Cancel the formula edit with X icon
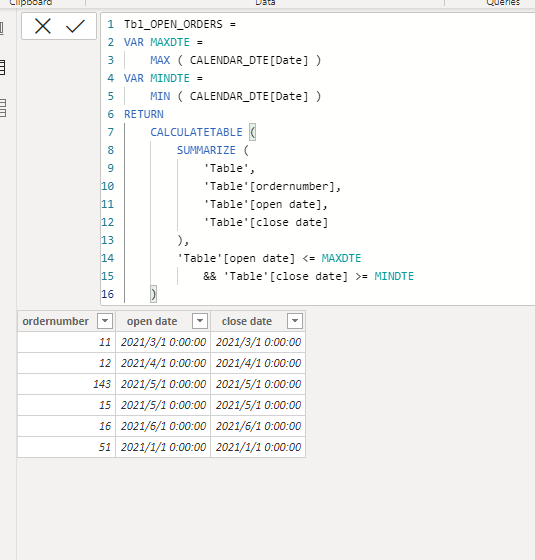 pyautogui.click(x=42, y=26)
